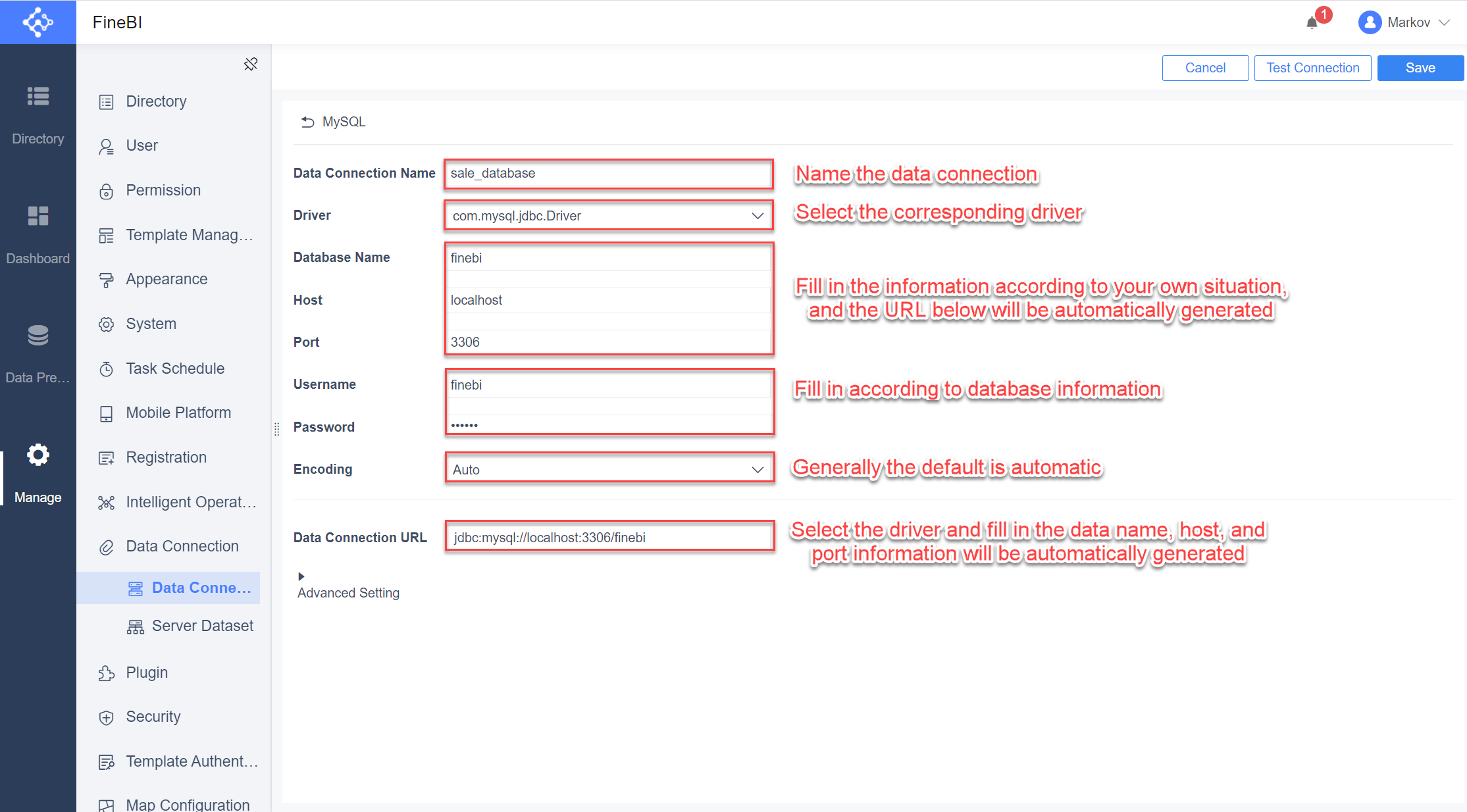Open Template Management menu item
Viewport: 1467px width, 812px height.
click(x=174, y=235)
